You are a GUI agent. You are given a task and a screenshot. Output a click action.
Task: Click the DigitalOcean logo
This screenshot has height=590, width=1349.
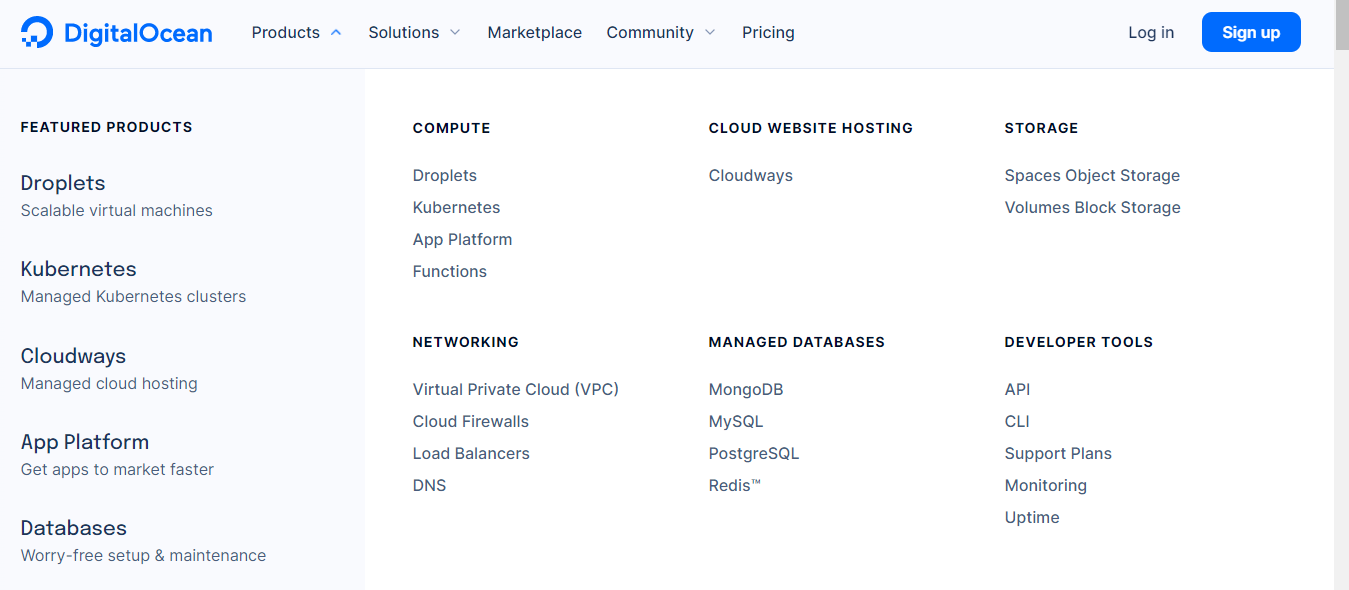116,32
